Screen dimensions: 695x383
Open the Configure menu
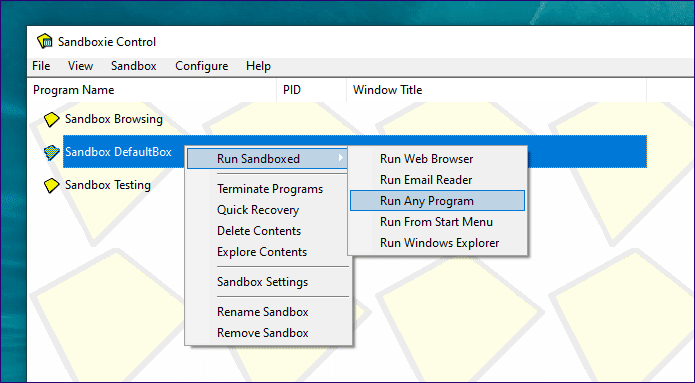tap(202, 66)
